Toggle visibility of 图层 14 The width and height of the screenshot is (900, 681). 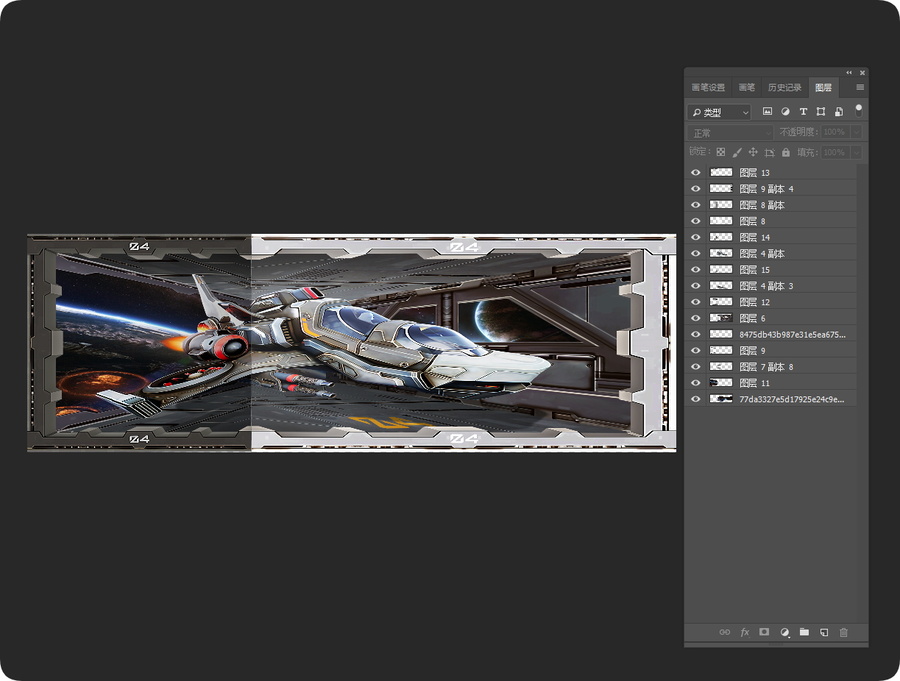[x=696, y=237]
